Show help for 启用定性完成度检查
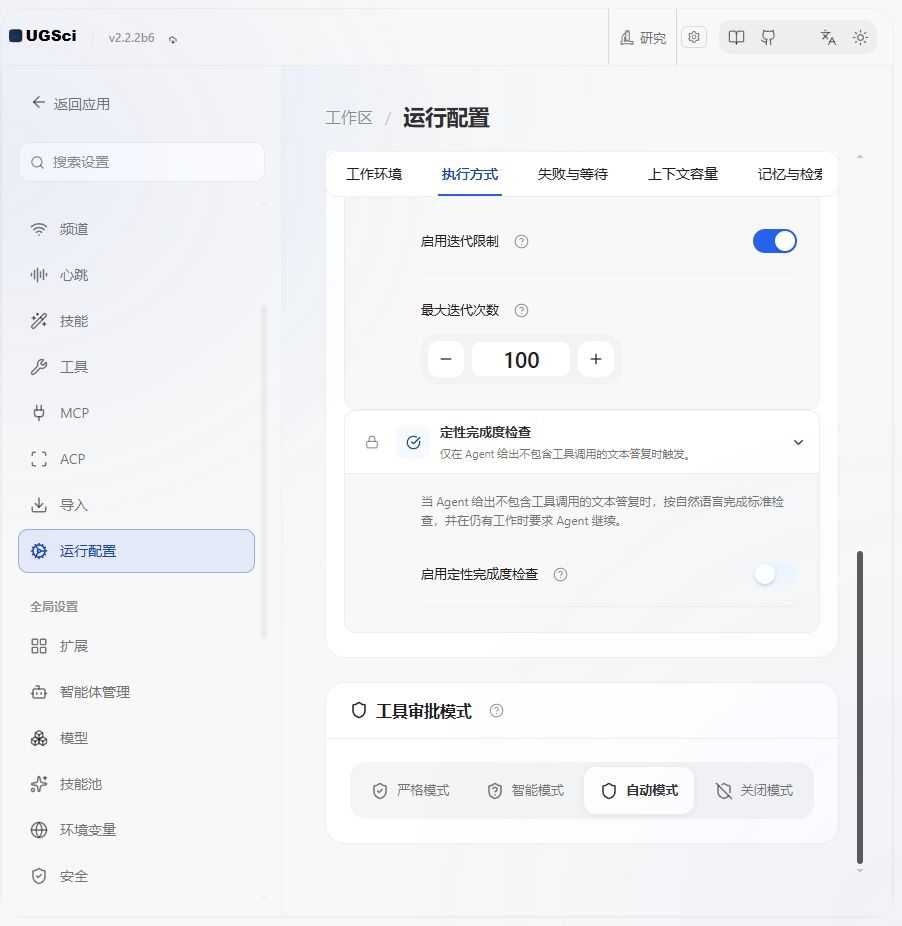The image size is (902, 926). (x=560, y=575)
